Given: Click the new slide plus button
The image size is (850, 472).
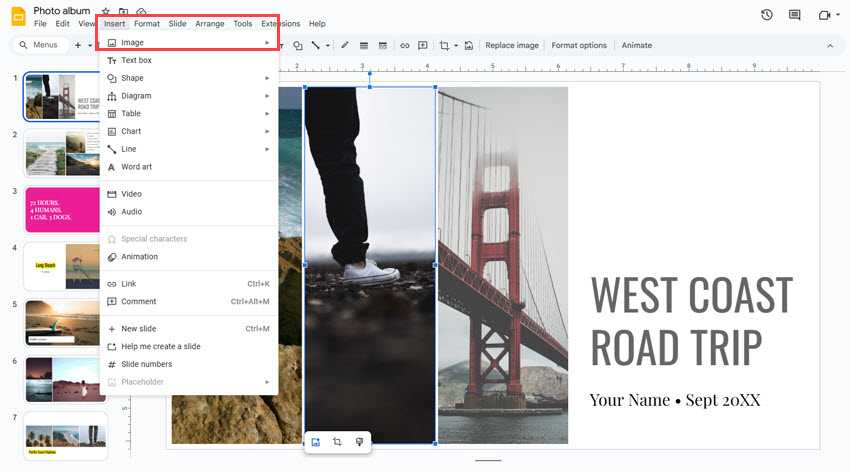Looking at the screenshot, I should (78, 46).
